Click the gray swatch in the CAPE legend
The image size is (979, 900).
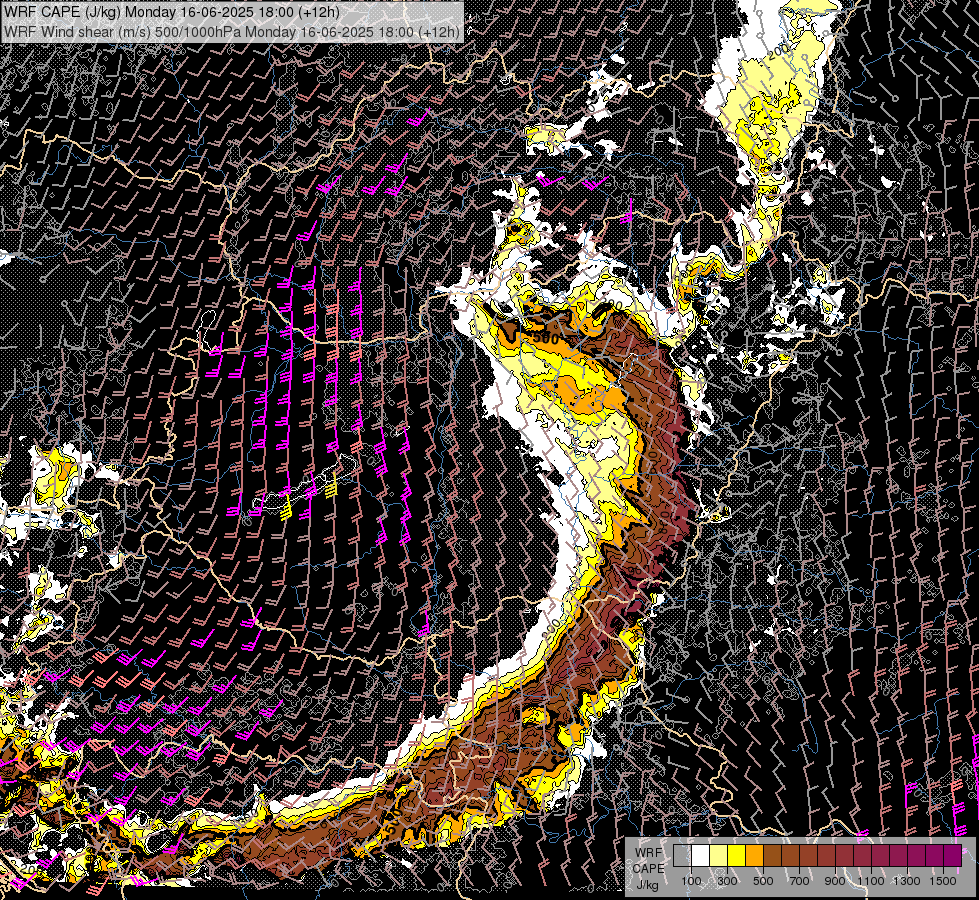pos(682,855)
